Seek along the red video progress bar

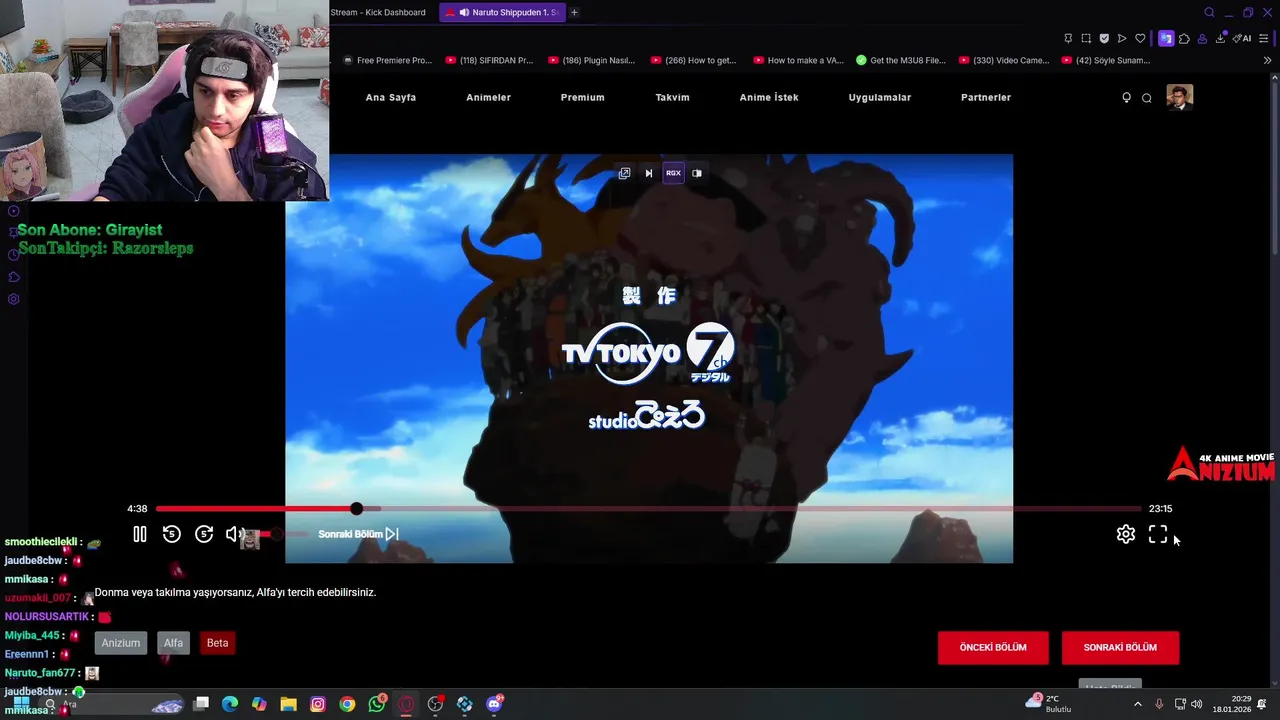pyautogui.click(x=648, y=509)
